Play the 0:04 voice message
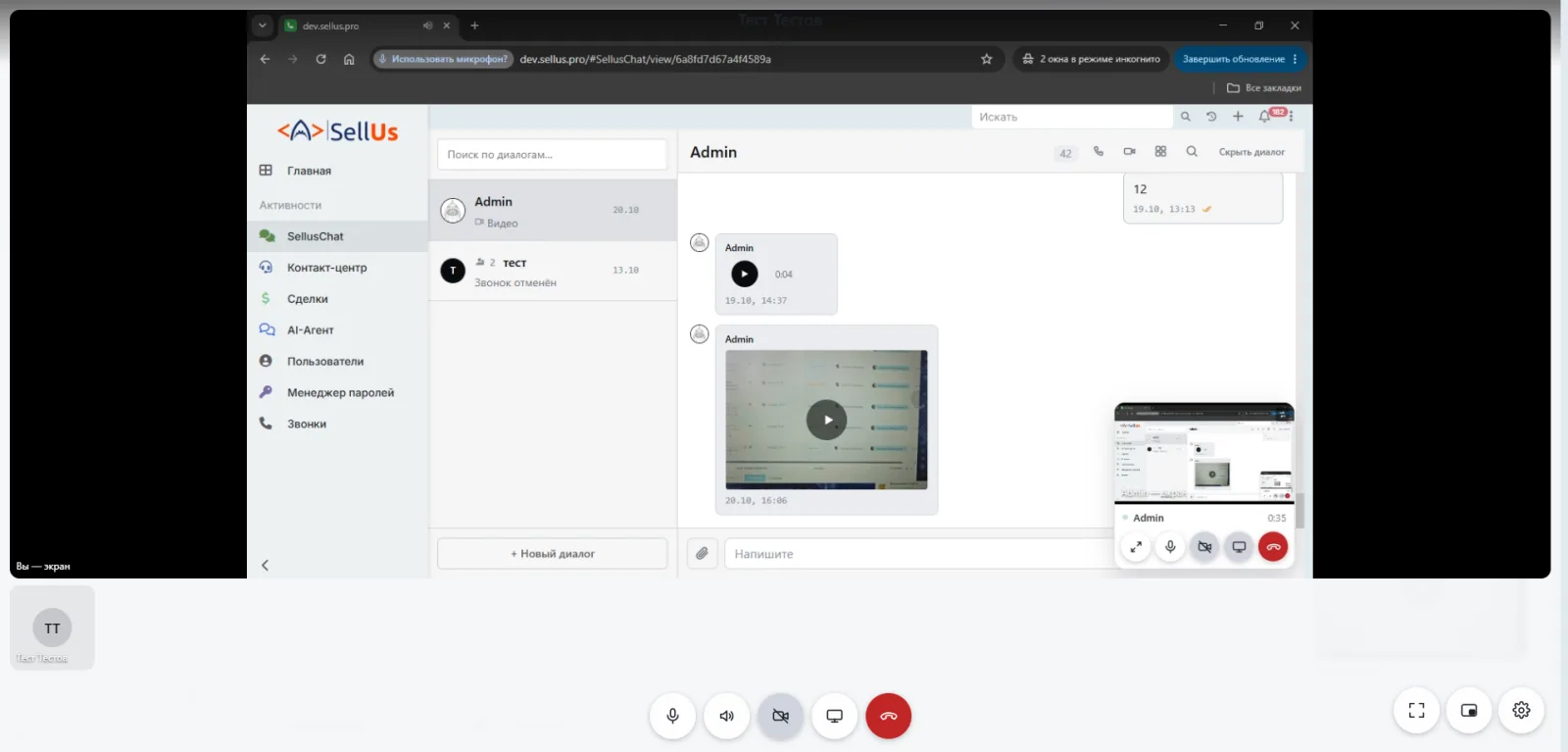Image resolution: width=1568 pixels, height=752 pixels. tap(745, 275)
